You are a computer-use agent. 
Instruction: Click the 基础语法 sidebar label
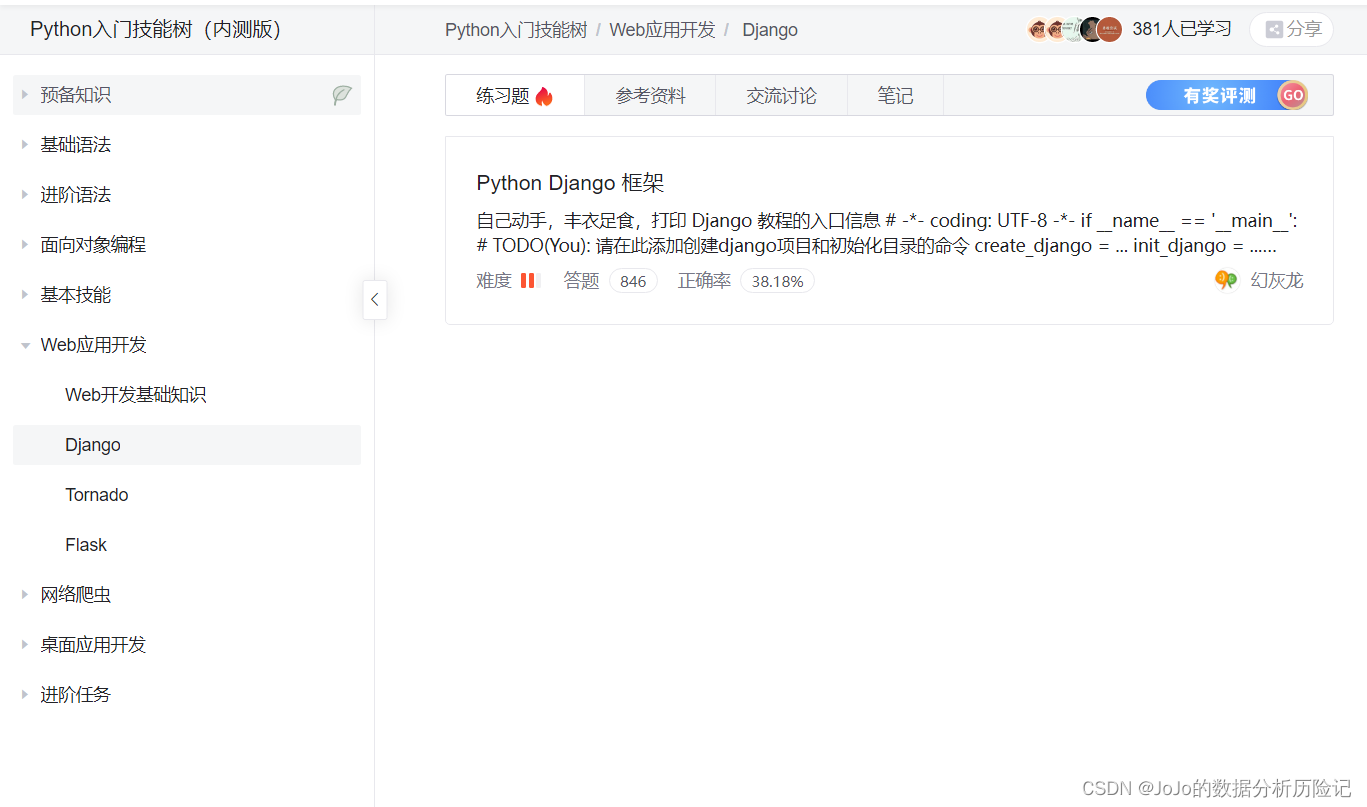coord(75,145)
